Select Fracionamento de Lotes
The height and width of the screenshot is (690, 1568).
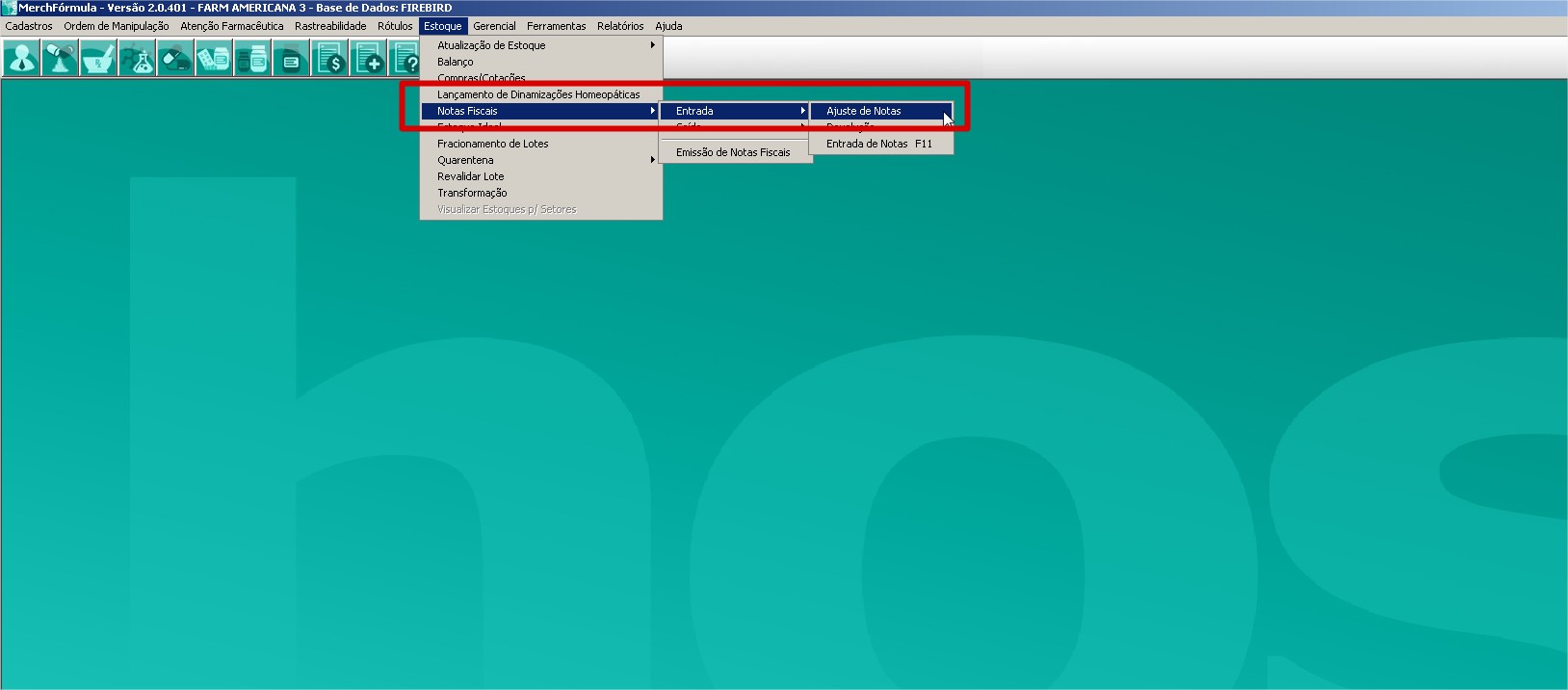pos(493,144)
